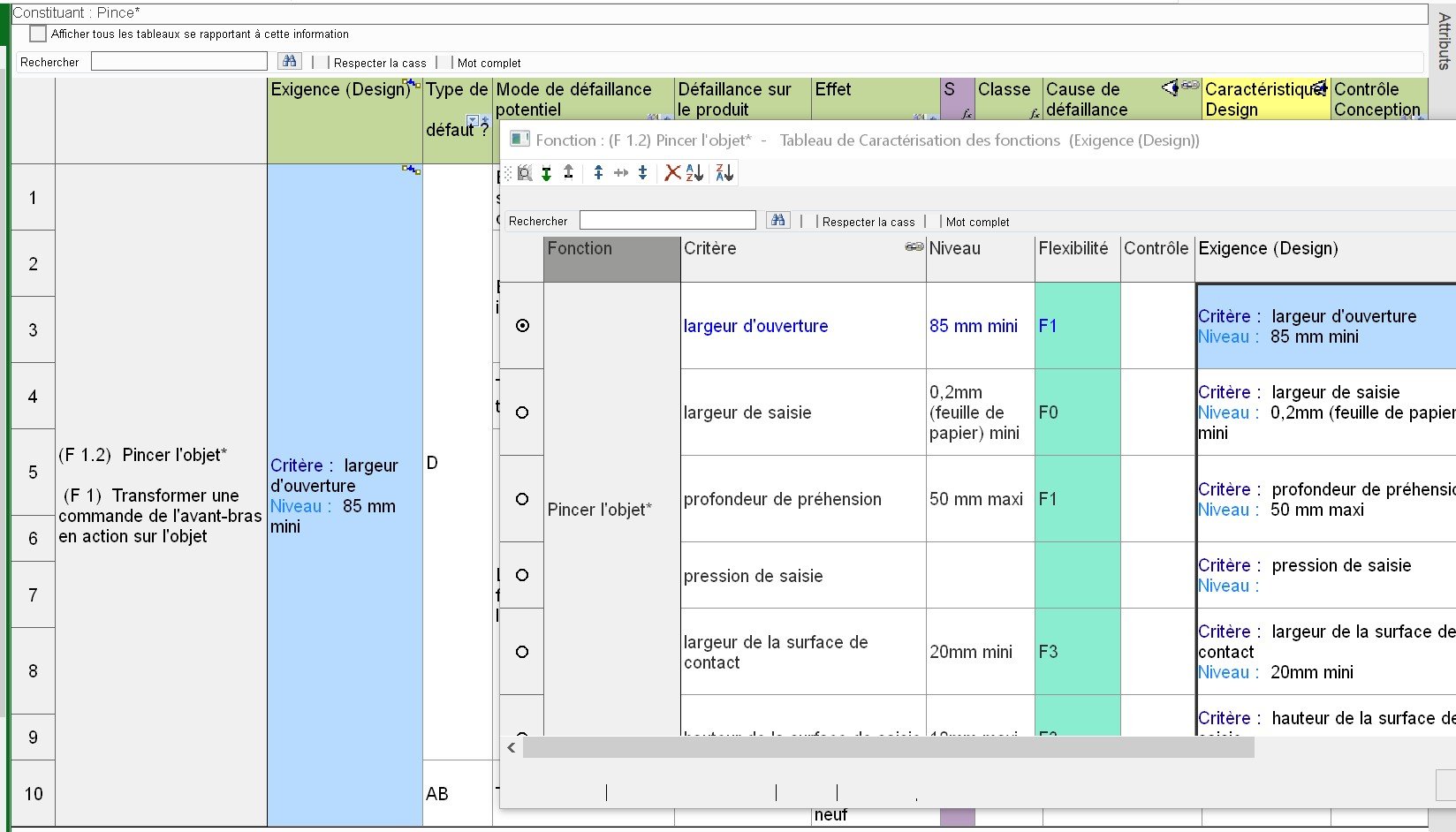The height and width of the screenshot is (832, 1456).
Task: Click the blue move-row-down arrow icon
Action: (643, 173)
